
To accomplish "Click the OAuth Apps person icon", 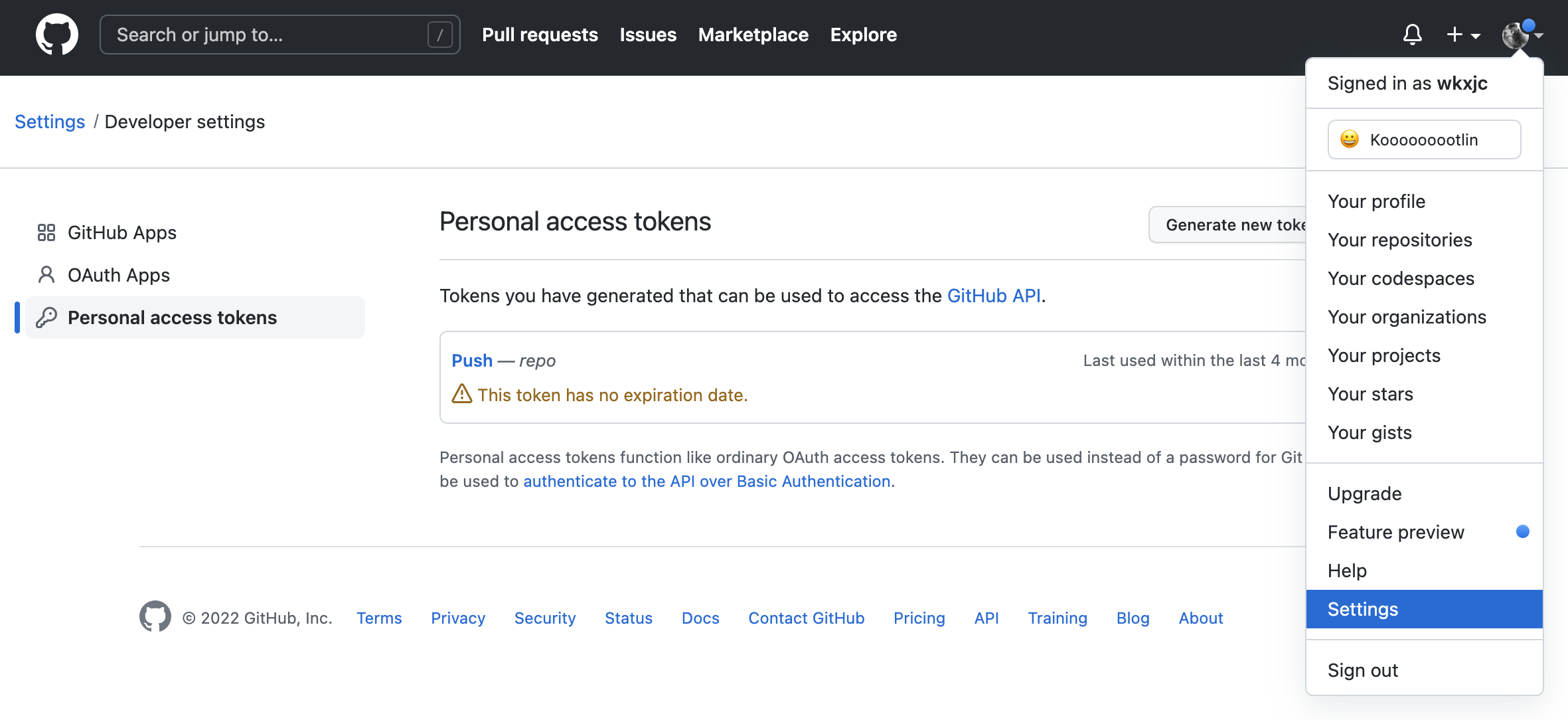I will tap(46, 275).
